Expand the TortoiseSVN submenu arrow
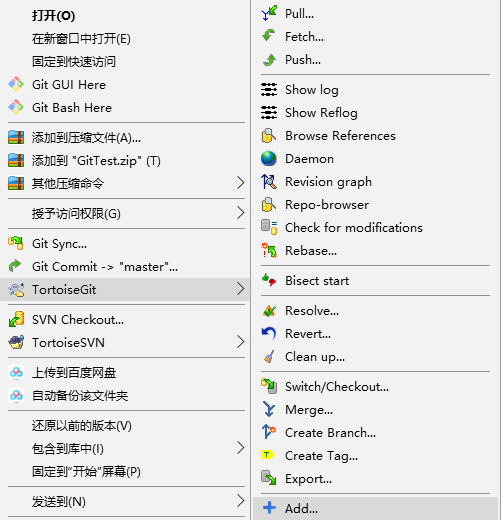 [240, 342]
